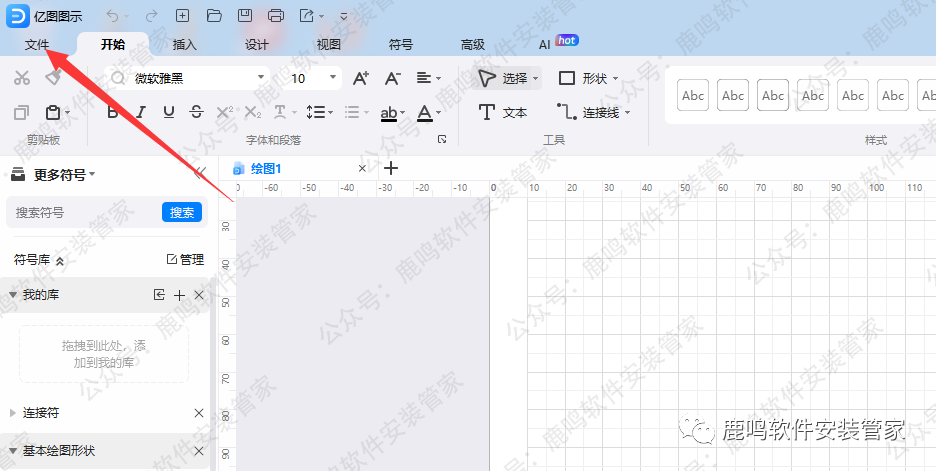
Task: Toggle underline formatting
Action: tap(168, 112)
